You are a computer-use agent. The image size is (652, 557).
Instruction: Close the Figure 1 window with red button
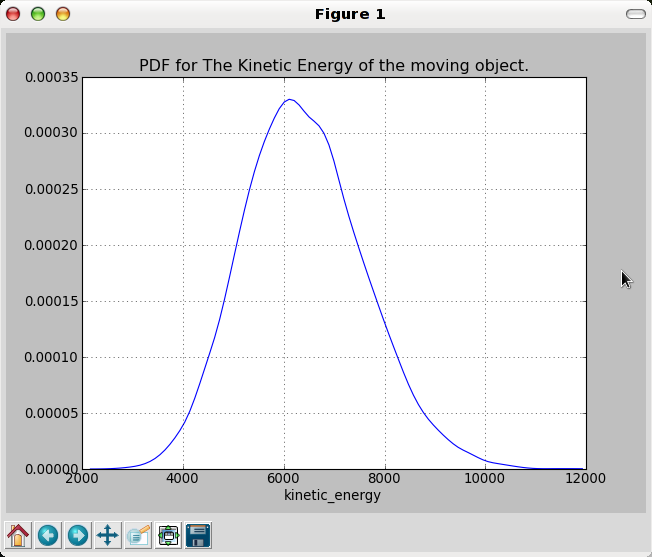click(x=13, y=14)
